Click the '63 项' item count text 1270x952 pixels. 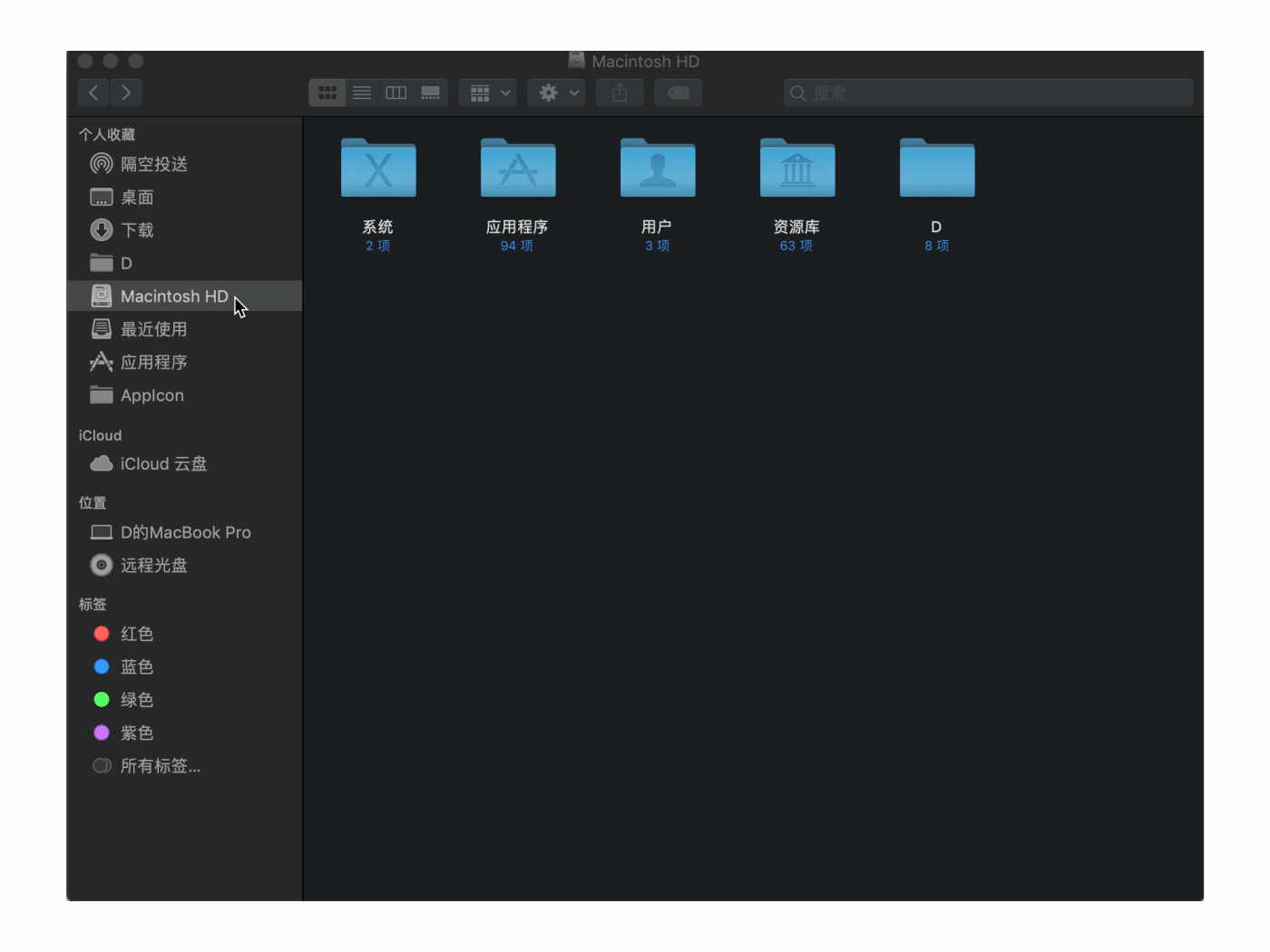(796, 246)
